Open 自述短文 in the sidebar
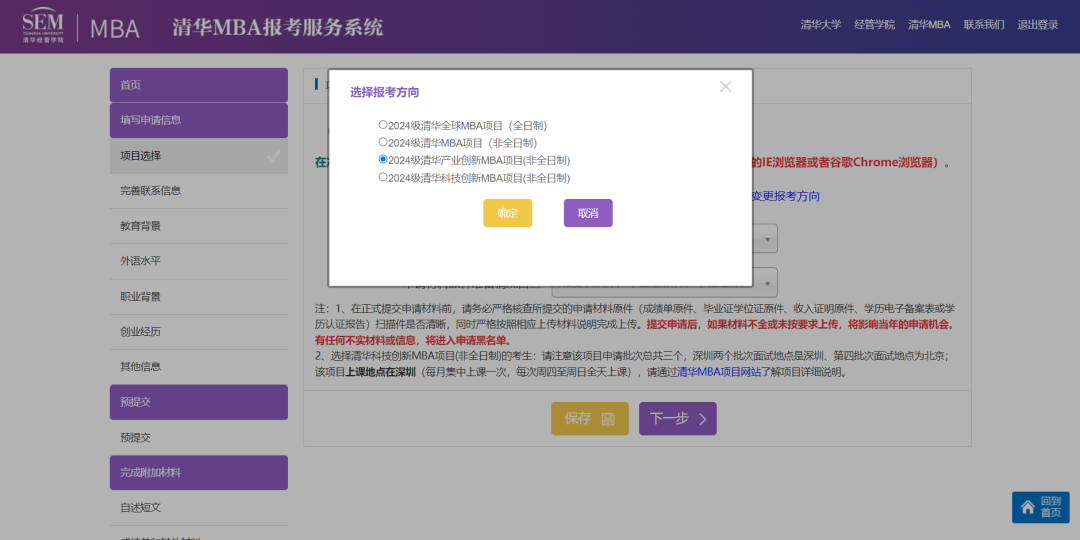Screen dimensions: 1080x540 pos(198,508)
